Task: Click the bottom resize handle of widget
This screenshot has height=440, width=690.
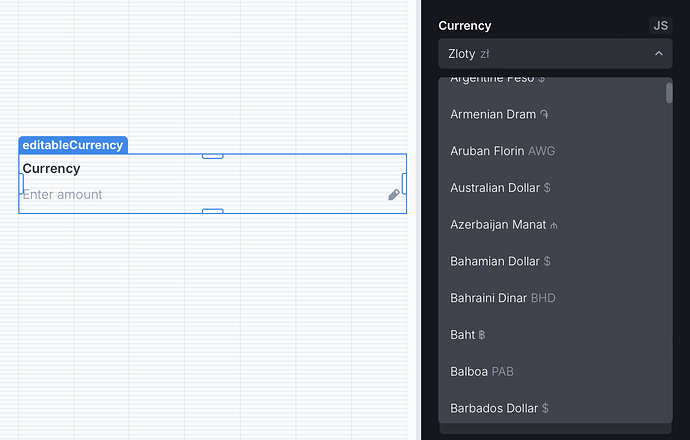Action: tap(213, 211)
